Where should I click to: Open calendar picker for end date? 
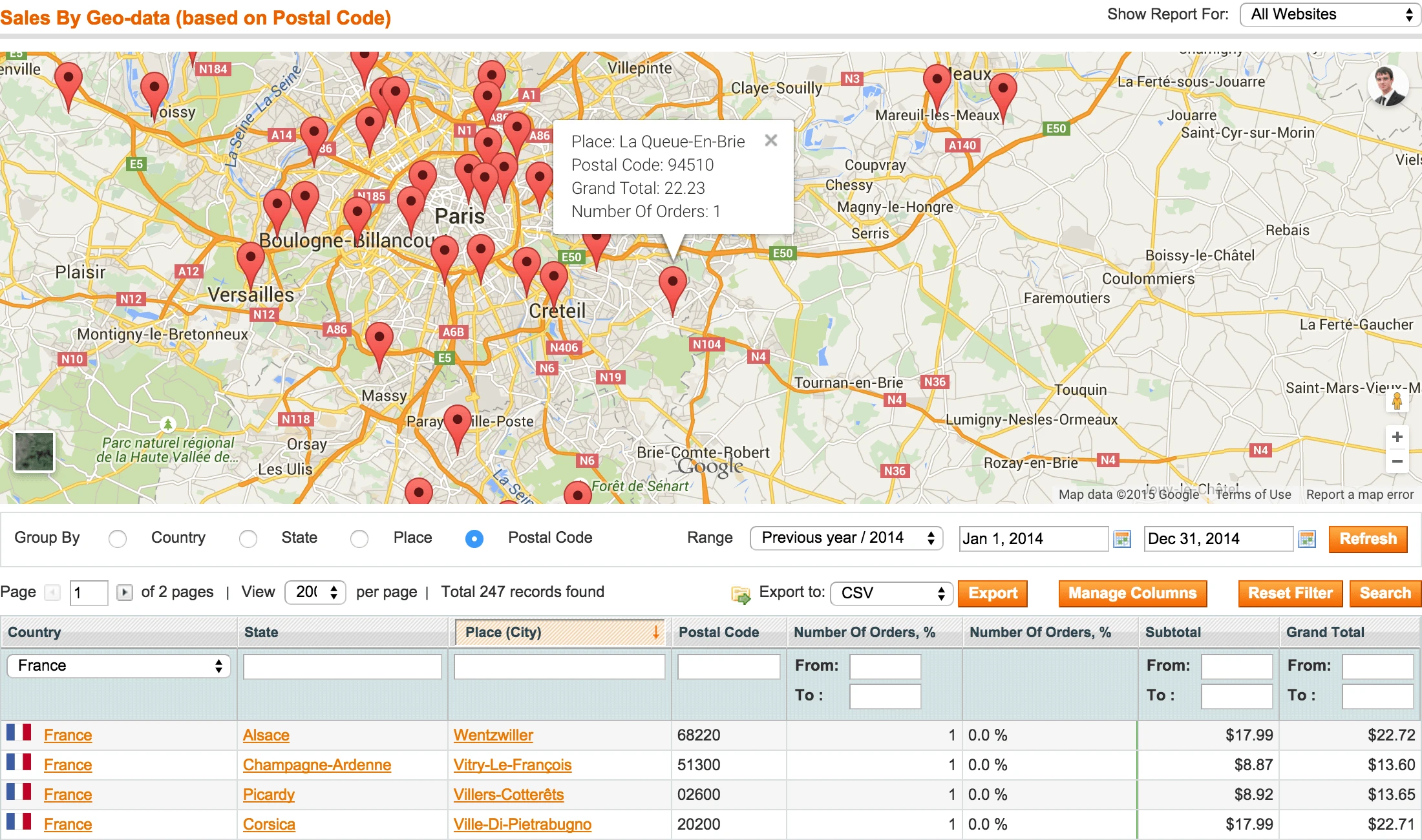click(x=1307, y=539)
